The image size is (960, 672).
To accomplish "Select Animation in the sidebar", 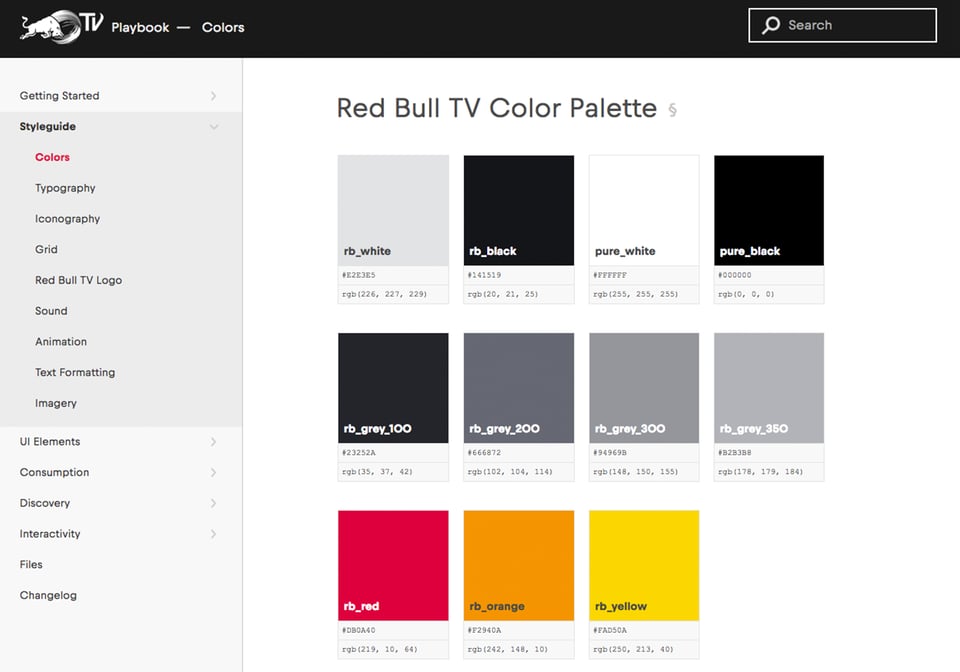I will pos(61,342).
